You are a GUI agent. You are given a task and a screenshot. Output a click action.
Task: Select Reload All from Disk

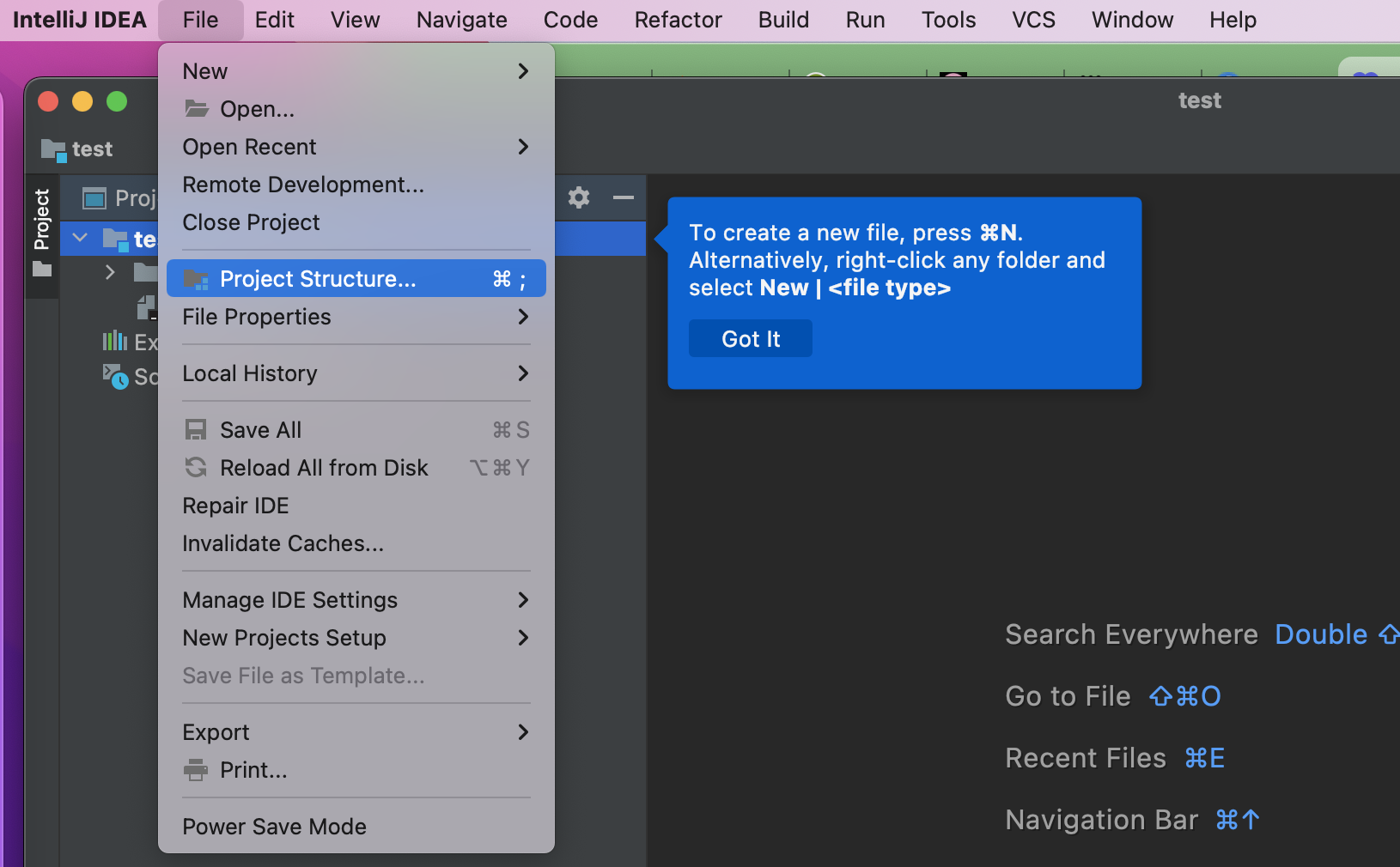tap(356, 468)
